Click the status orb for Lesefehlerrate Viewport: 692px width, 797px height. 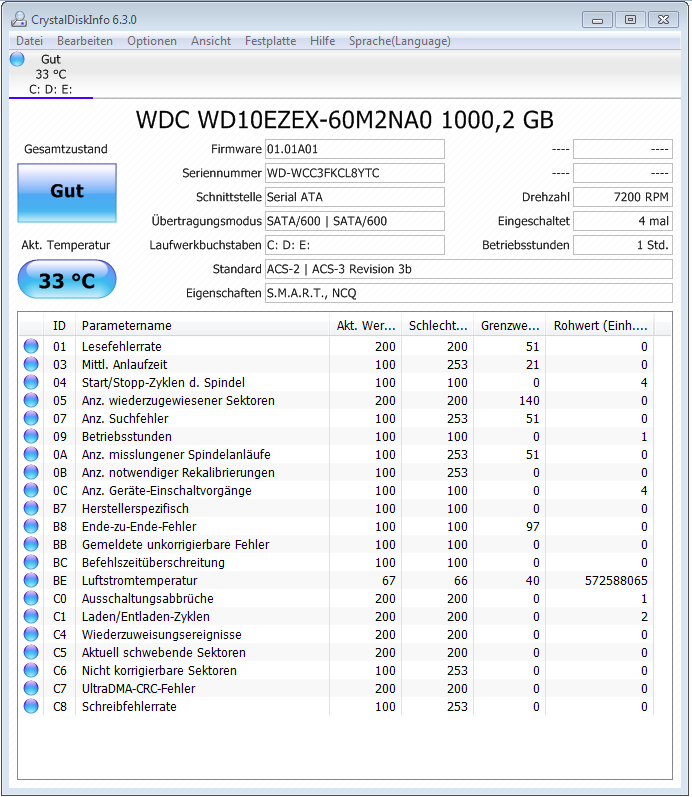(x=31, y=346)
